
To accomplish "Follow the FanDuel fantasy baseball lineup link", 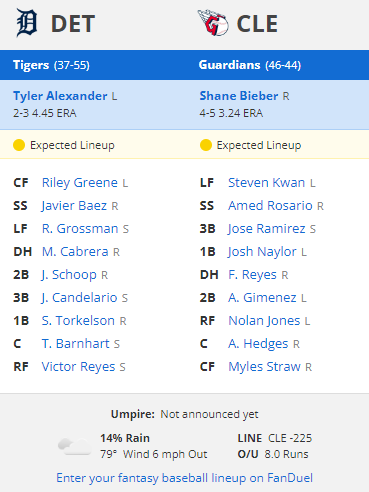I will pos(184,478).
